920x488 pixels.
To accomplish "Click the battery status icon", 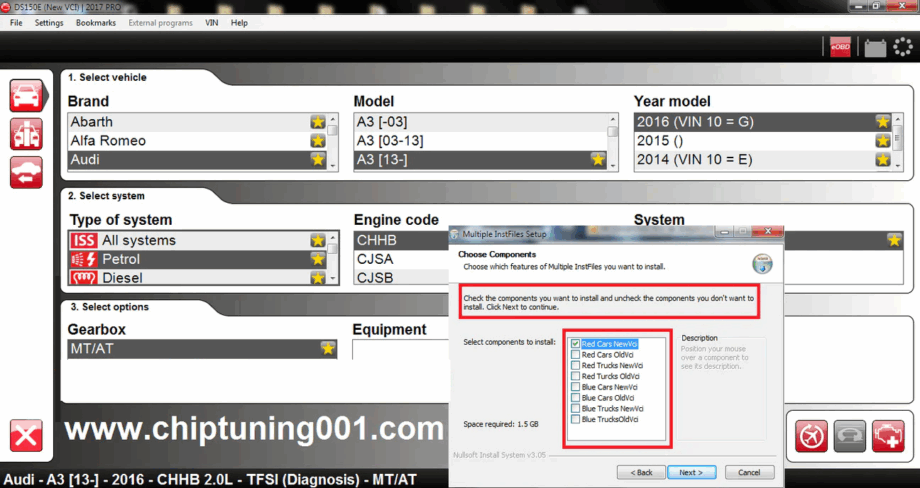I will (875, 46).
